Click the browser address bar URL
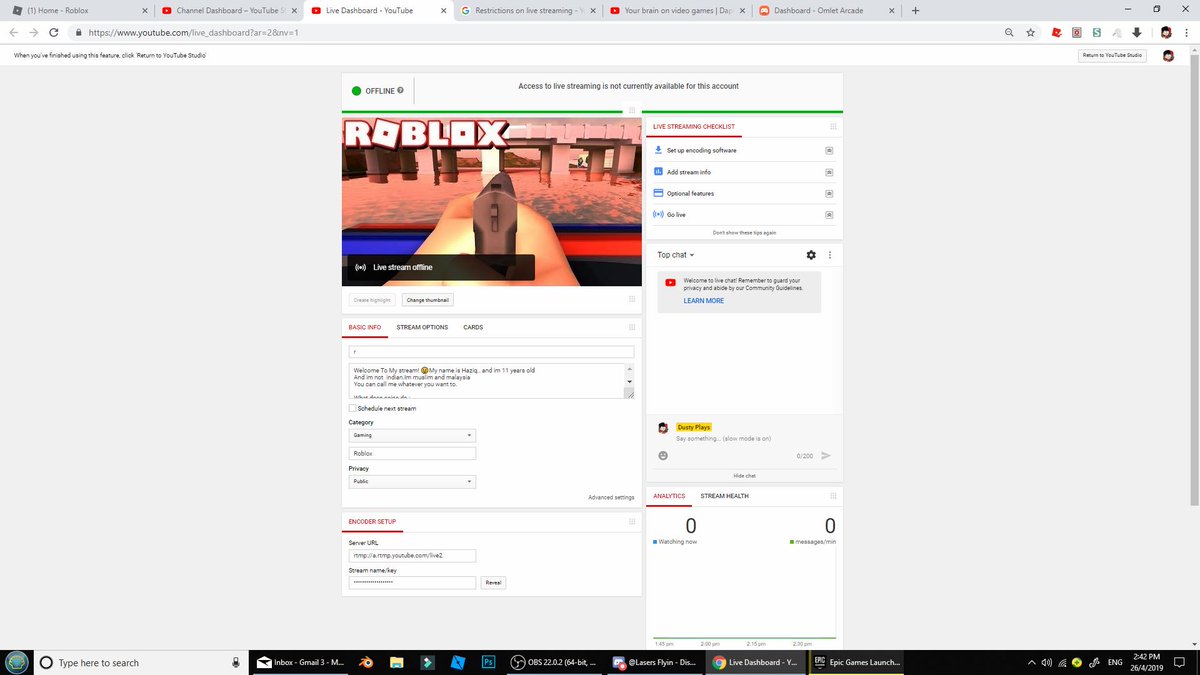 click(194, 33)
